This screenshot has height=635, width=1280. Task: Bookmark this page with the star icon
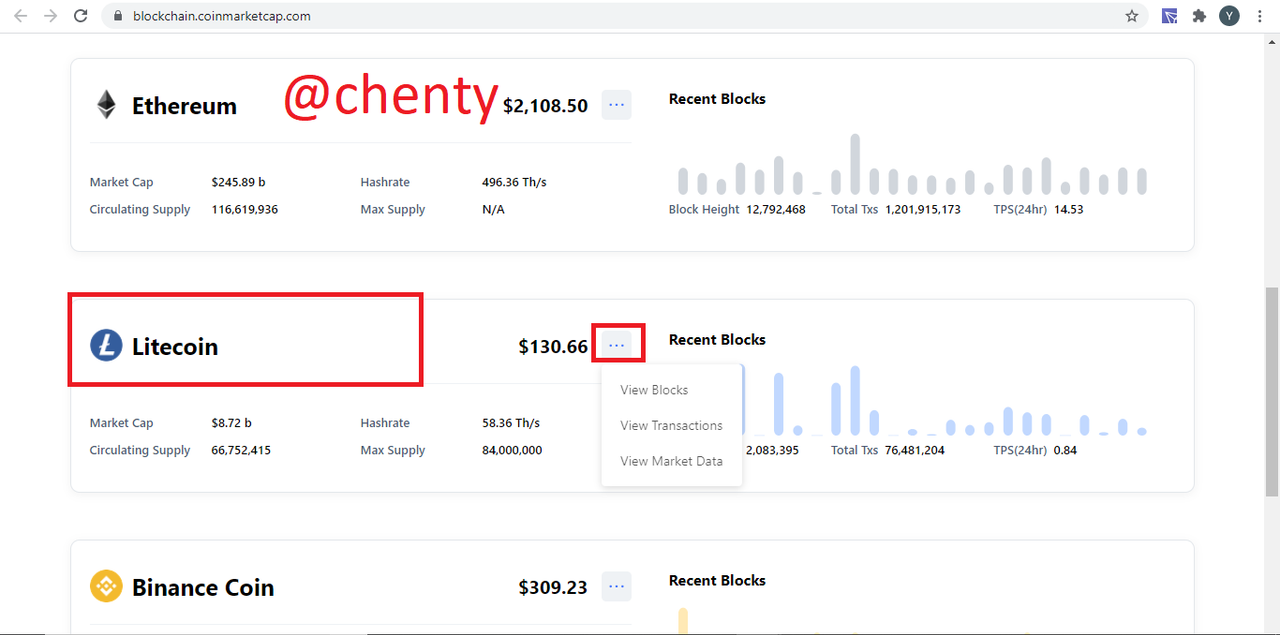[x=1132, y=16]
